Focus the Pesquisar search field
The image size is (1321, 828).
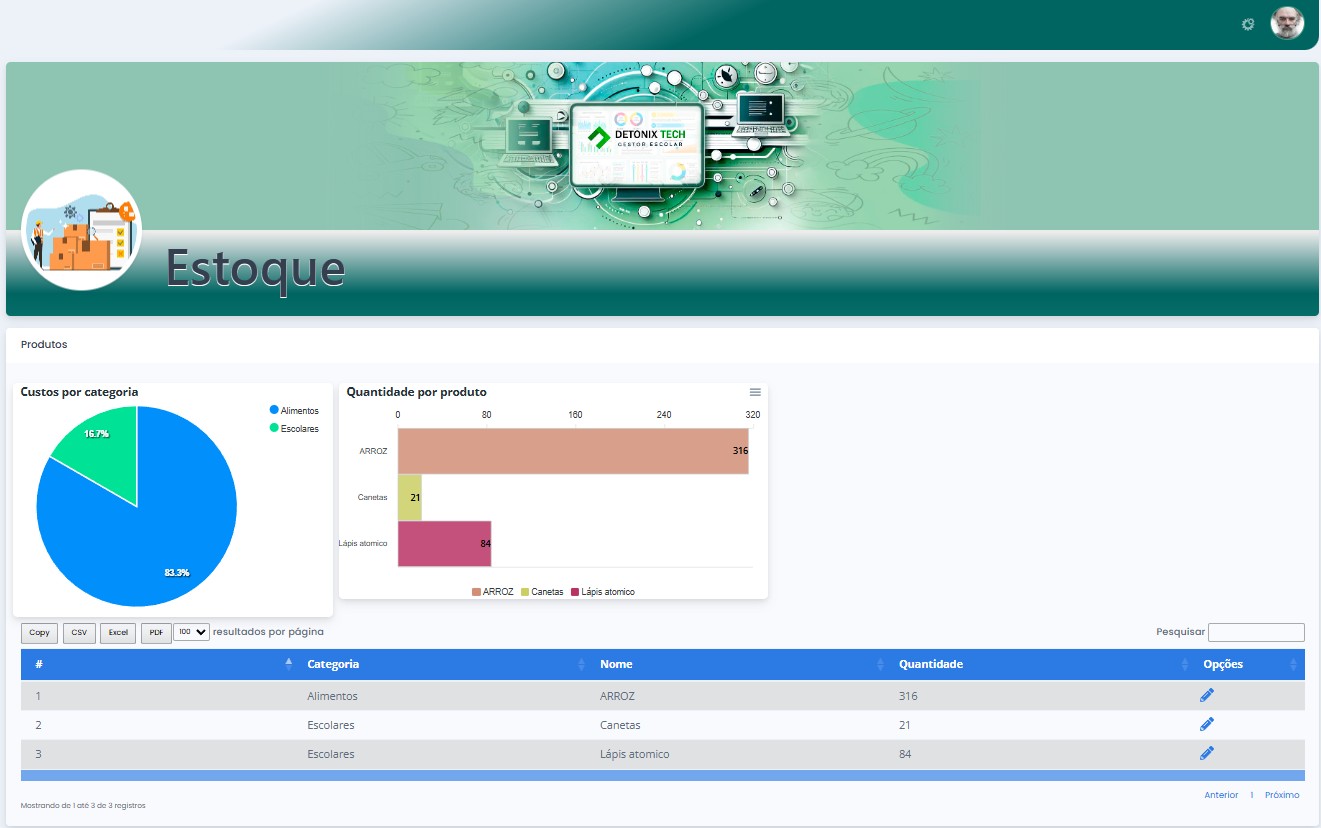tap(1256, 632)
